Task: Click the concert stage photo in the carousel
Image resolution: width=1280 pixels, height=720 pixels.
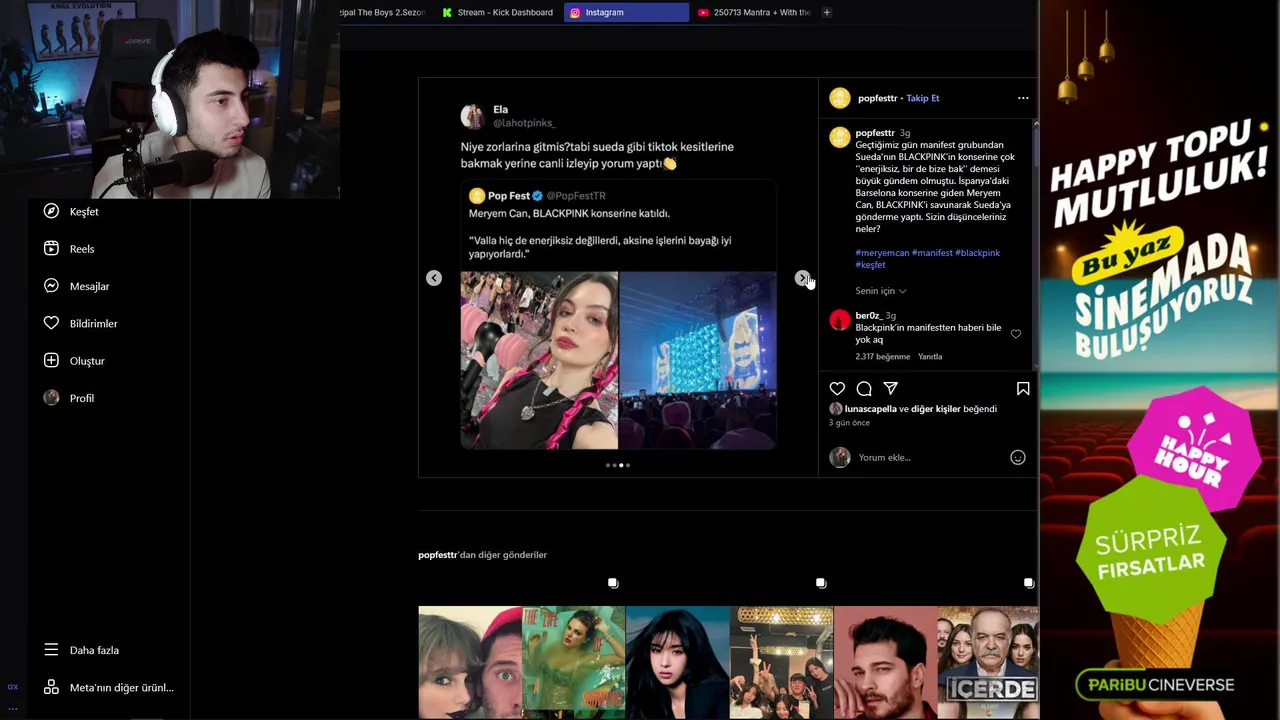Action: coord(698,360)
